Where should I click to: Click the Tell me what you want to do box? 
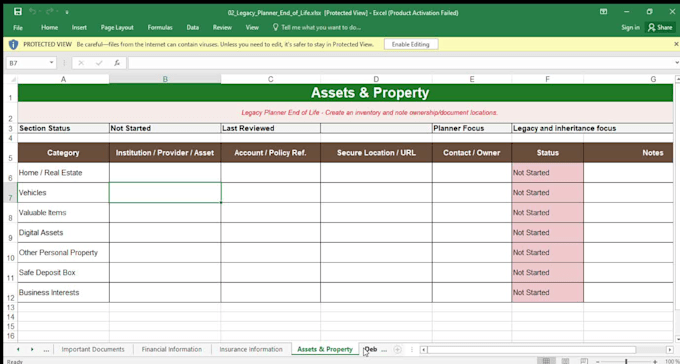click(317, 27)
